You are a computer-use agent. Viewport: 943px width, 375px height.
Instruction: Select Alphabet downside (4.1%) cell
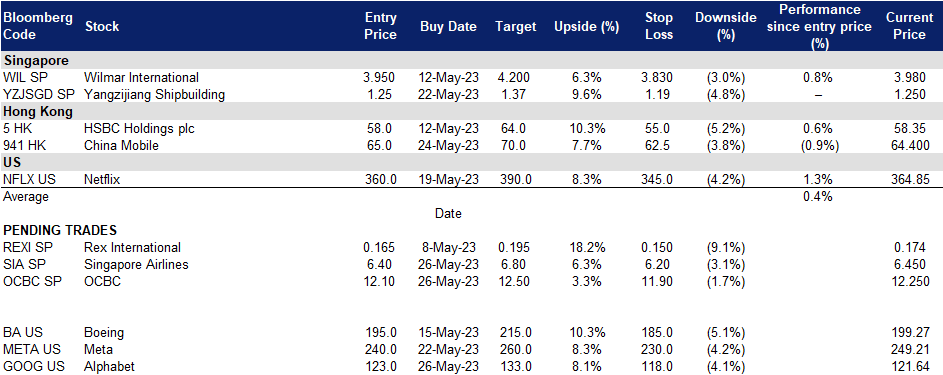pos(726,367)
